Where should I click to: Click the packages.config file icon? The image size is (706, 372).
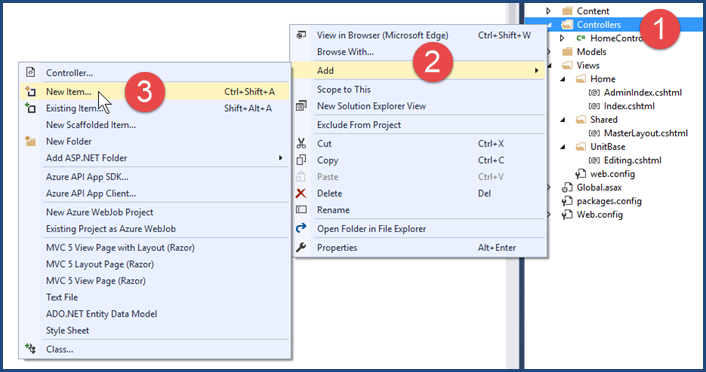(567, 201)
